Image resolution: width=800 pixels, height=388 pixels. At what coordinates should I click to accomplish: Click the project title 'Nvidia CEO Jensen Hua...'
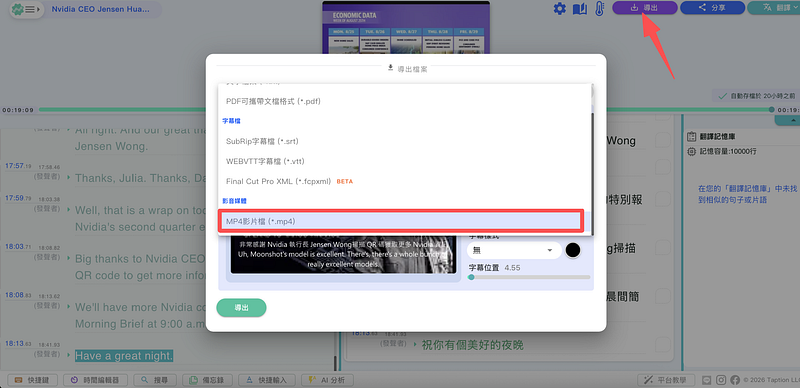pyautogui.click(x=100, y=9)
